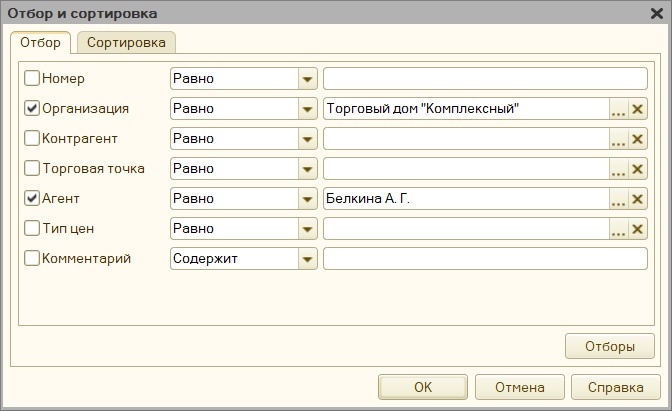
Task: Click ellipsis button in Контрагент row
Action: (619, 139)
